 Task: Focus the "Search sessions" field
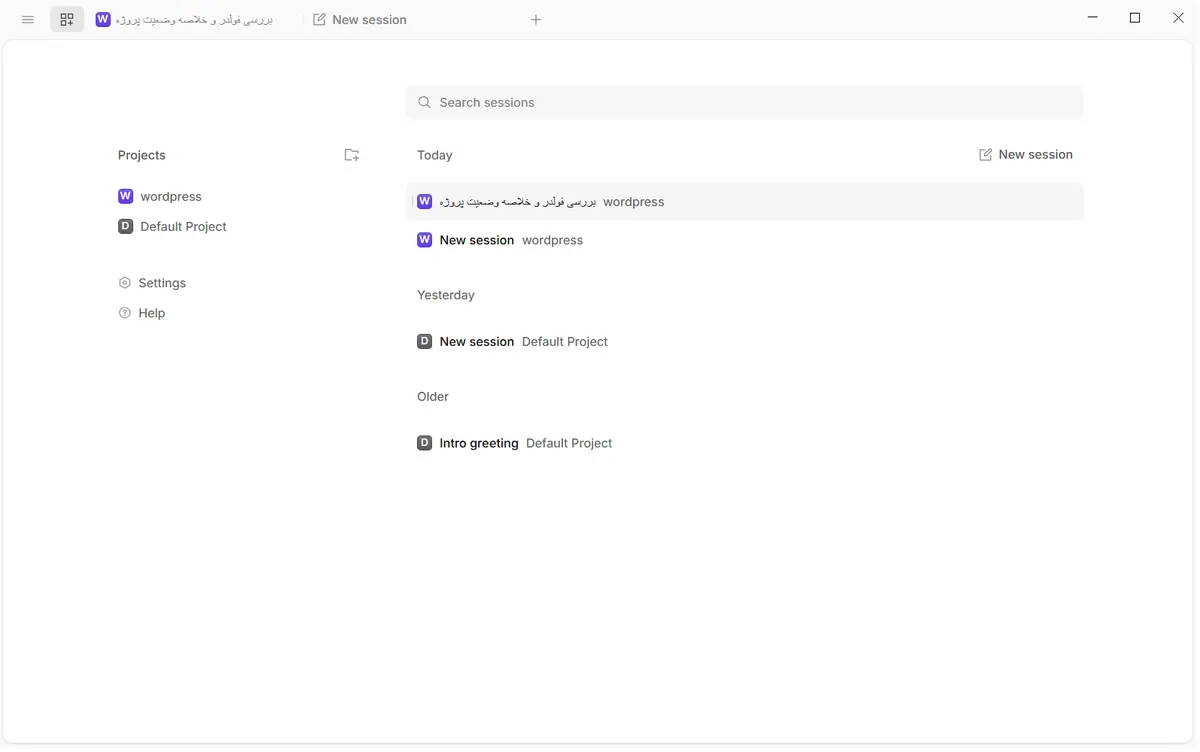click(744, 102)
